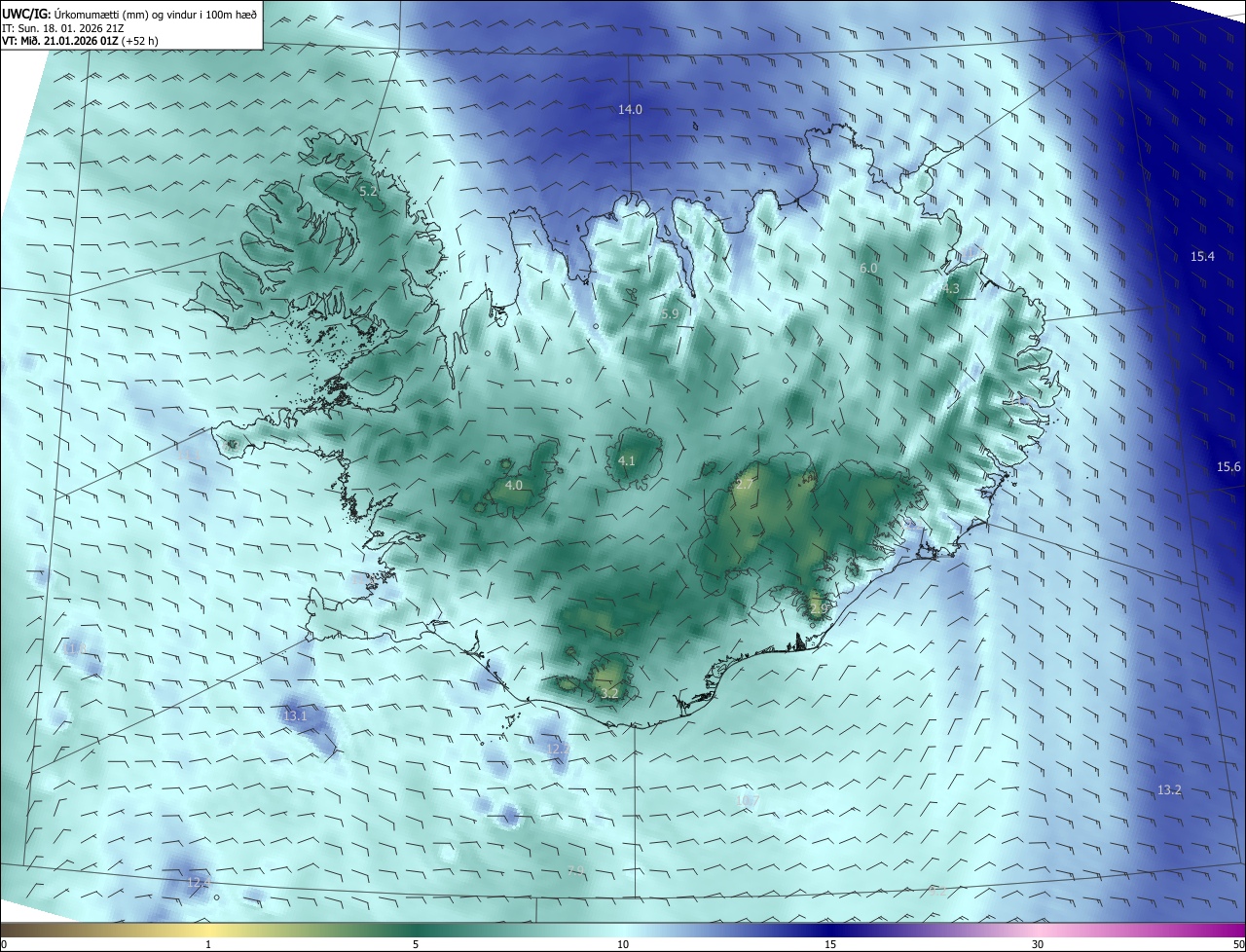Click the color scale tick label 0
Screen dimensions: 1246x952
pos(5,944)
